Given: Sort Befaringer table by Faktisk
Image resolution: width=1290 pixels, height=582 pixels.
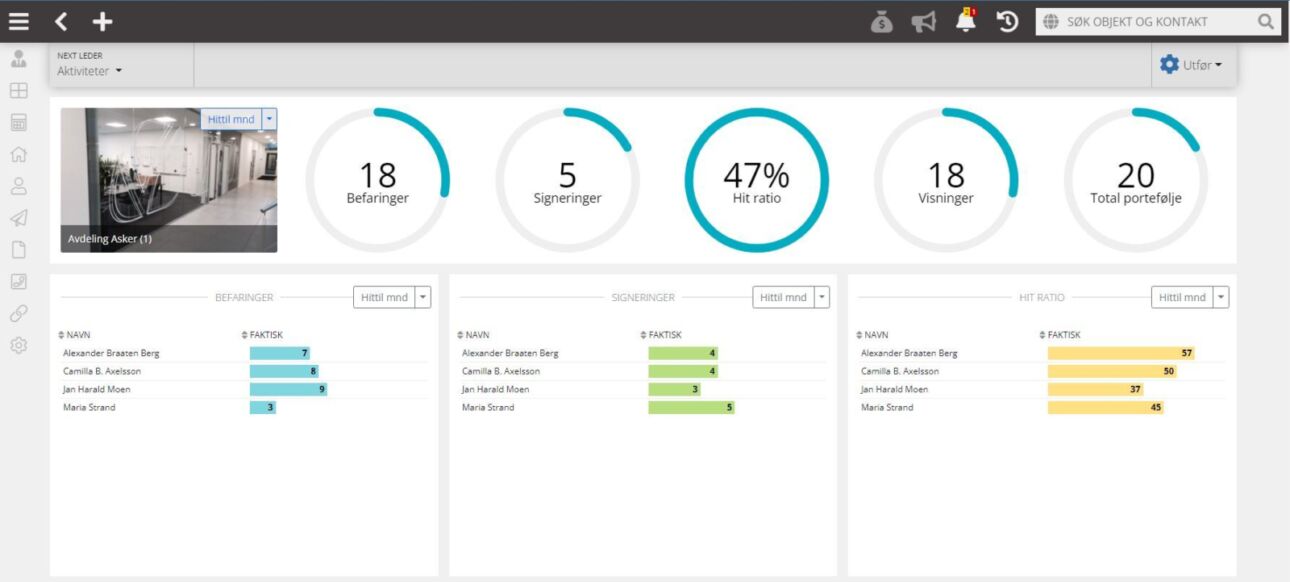Looking at the screenshot, I should point(262,335).
